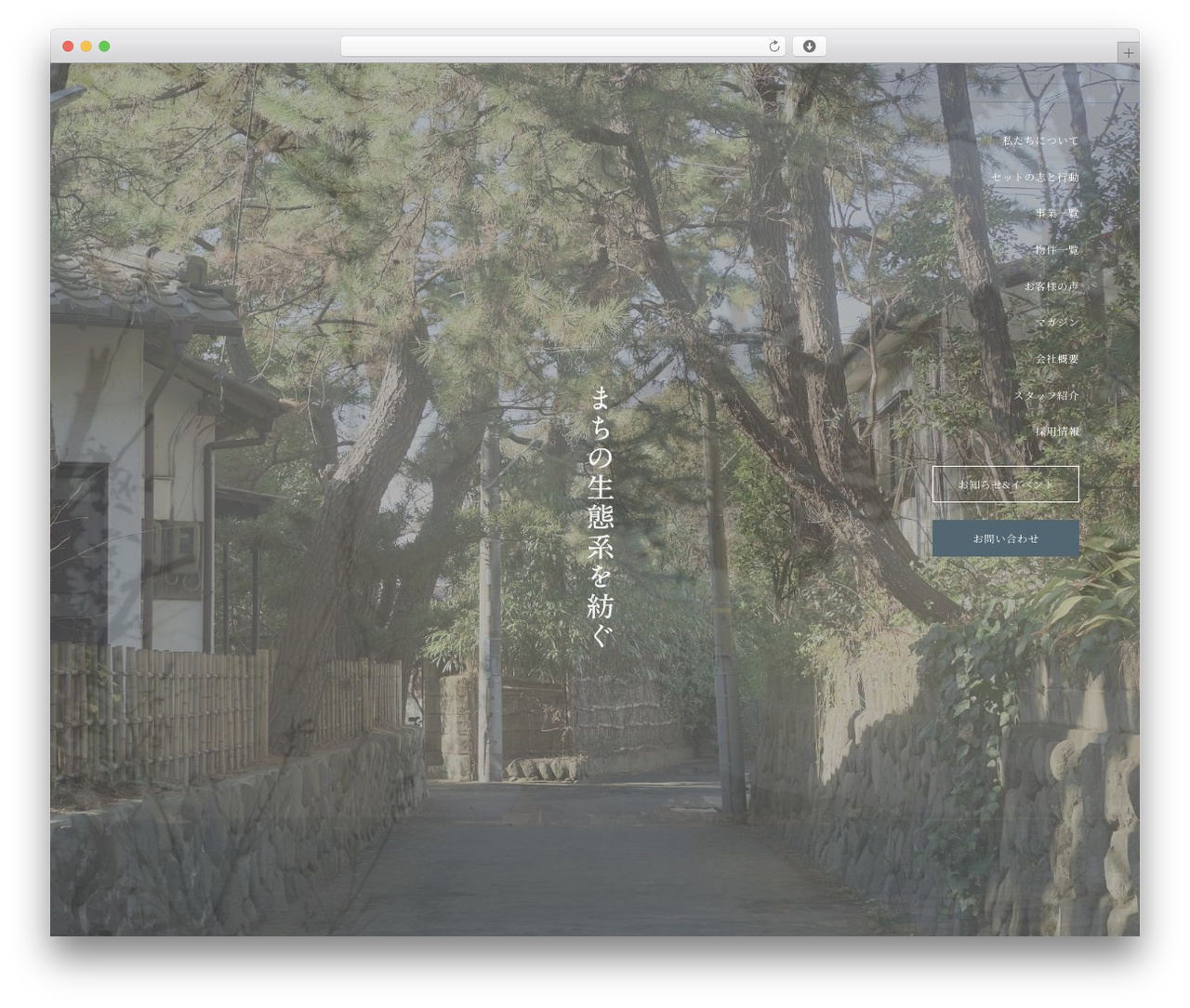Image resolution: width=1190 pixels, height=1008 pixels.
Task: Click the まちの生態系を紡ぐ vertical headline
Action: [x=602, y=517]
